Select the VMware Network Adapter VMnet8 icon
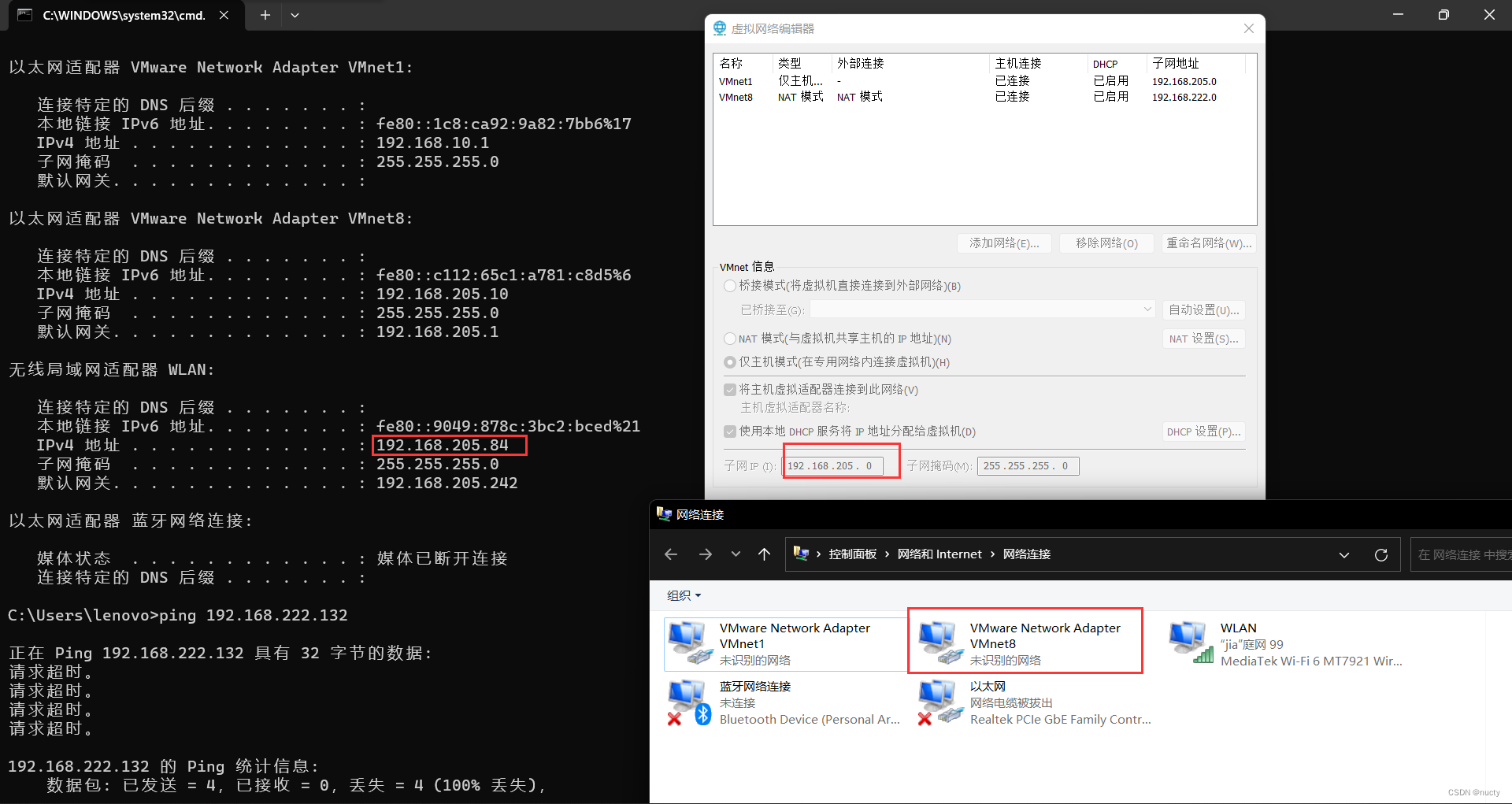Viewport: 1512px width, 804px height. tap(939, 643)
